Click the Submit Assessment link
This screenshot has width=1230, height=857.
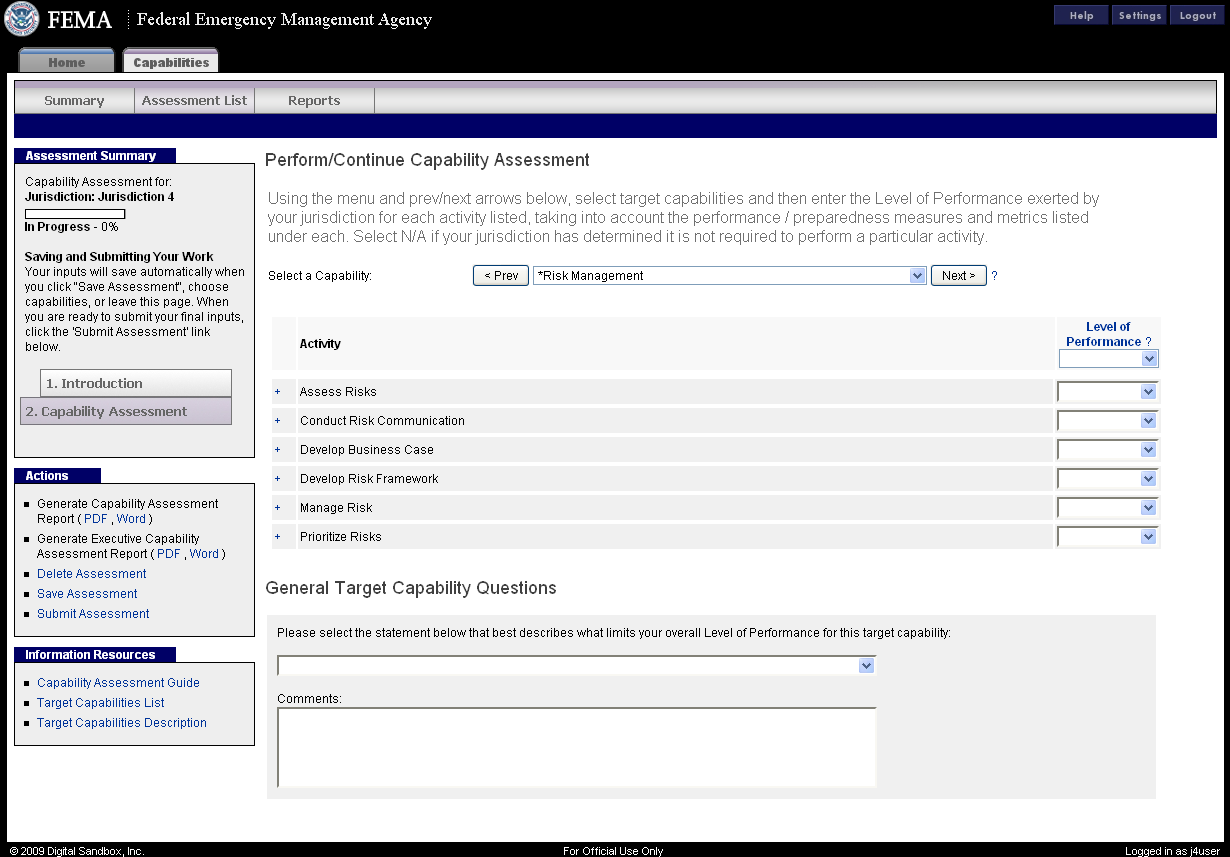(x=93, y=614)
